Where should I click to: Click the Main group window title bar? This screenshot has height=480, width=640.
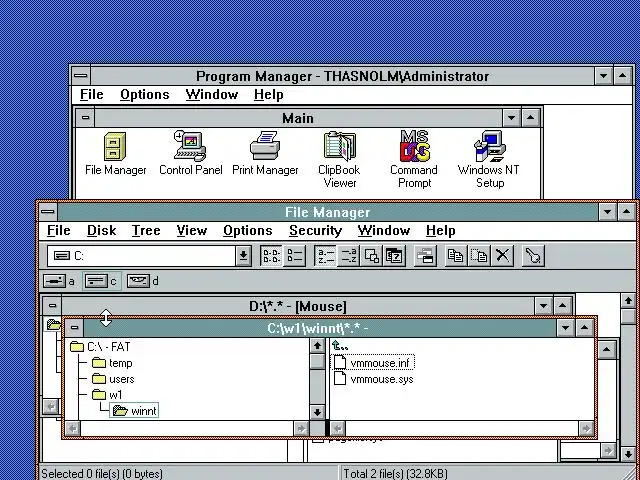tap(298, 118)
